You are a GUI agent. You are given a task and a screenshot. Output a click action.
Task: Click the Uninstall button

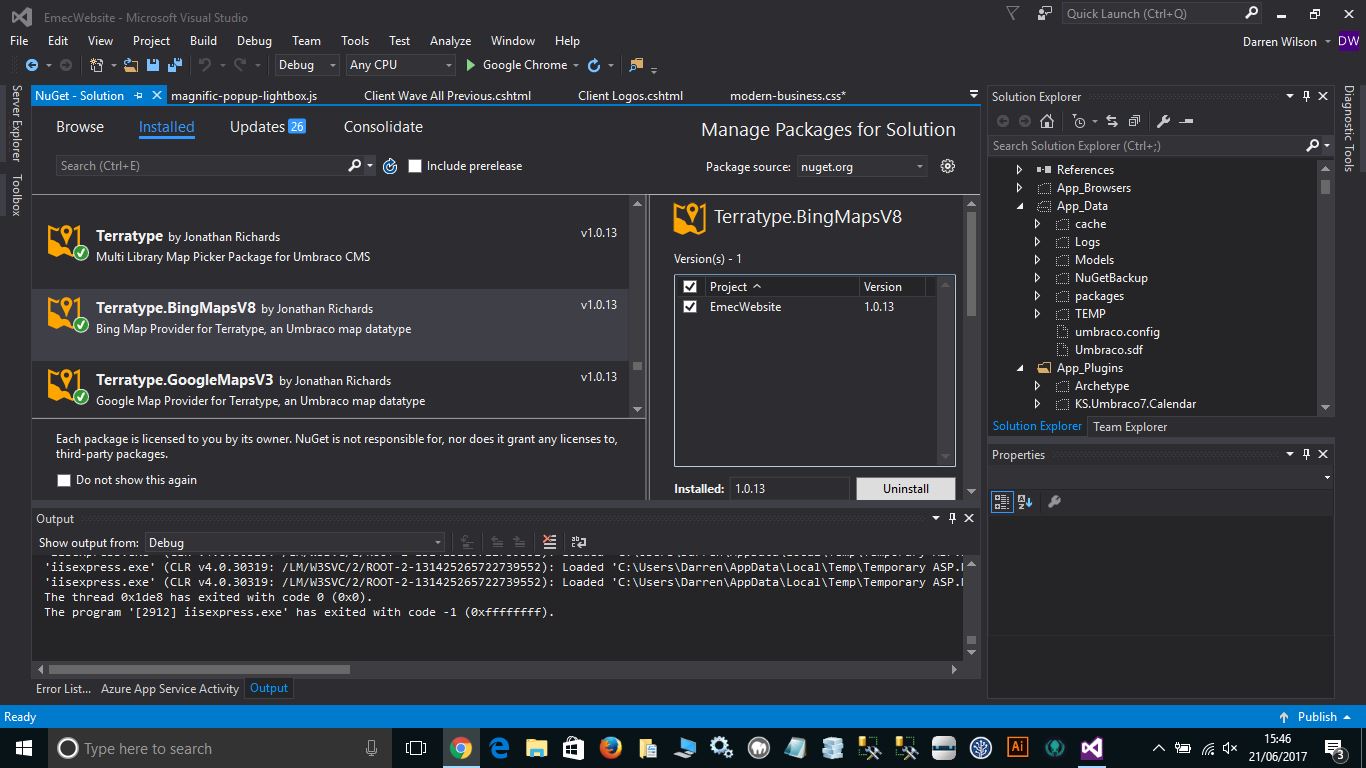(x=905, y=489)
